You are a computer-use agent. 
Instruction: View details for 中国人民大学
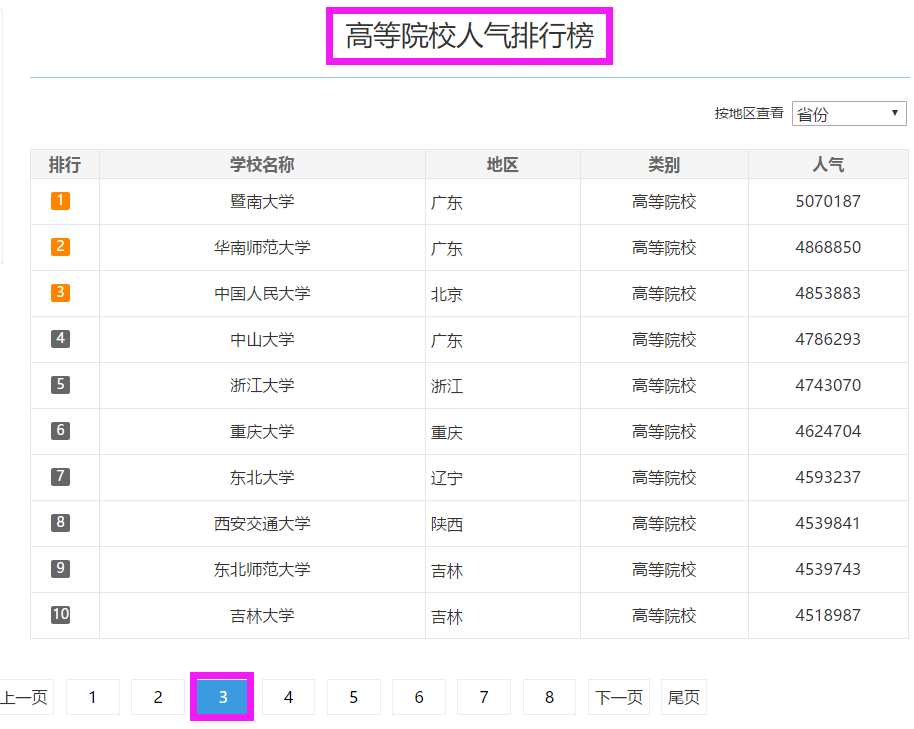point(262,293)
